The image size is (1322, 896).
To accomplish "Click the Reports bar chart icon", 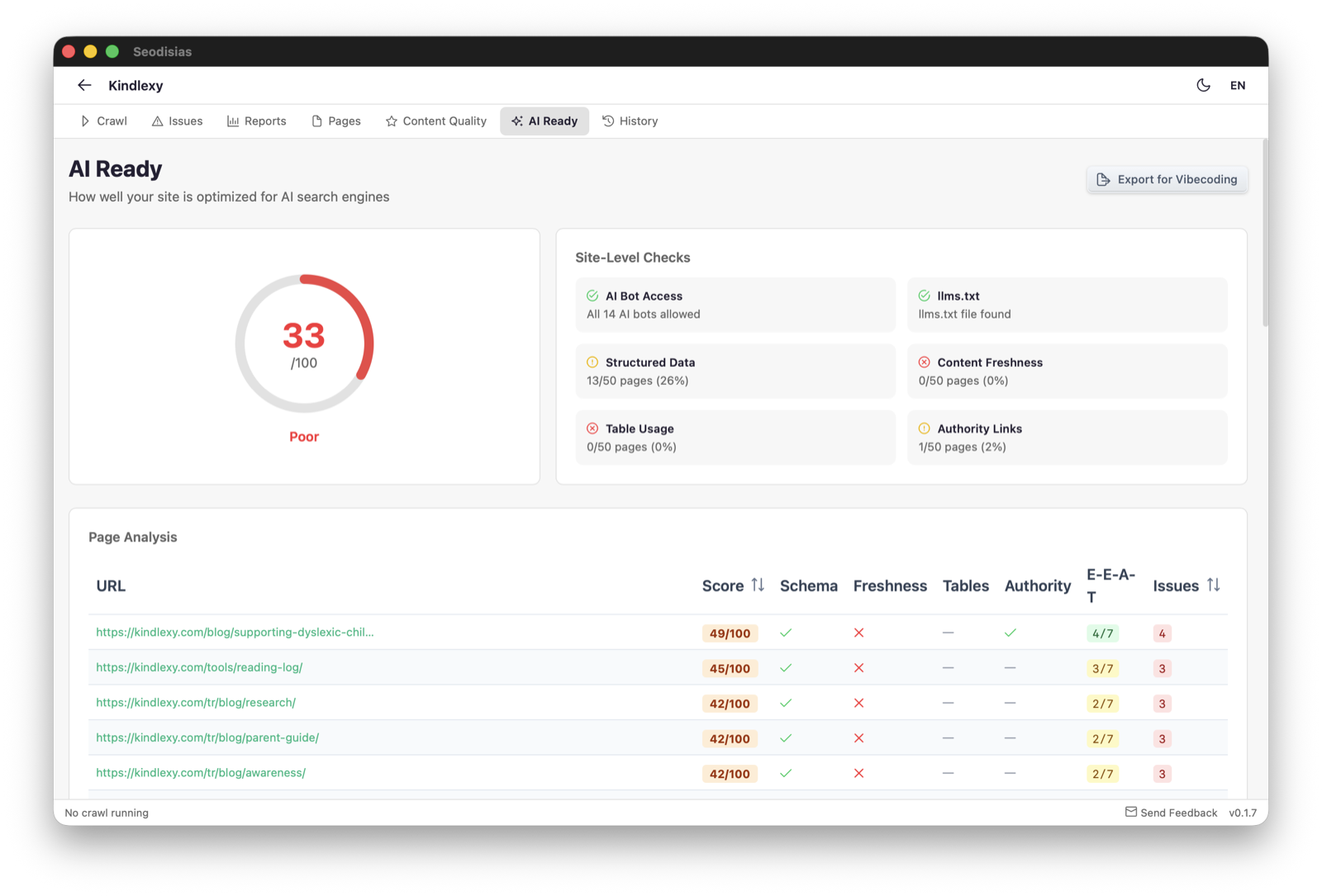I will click(233, 121).
